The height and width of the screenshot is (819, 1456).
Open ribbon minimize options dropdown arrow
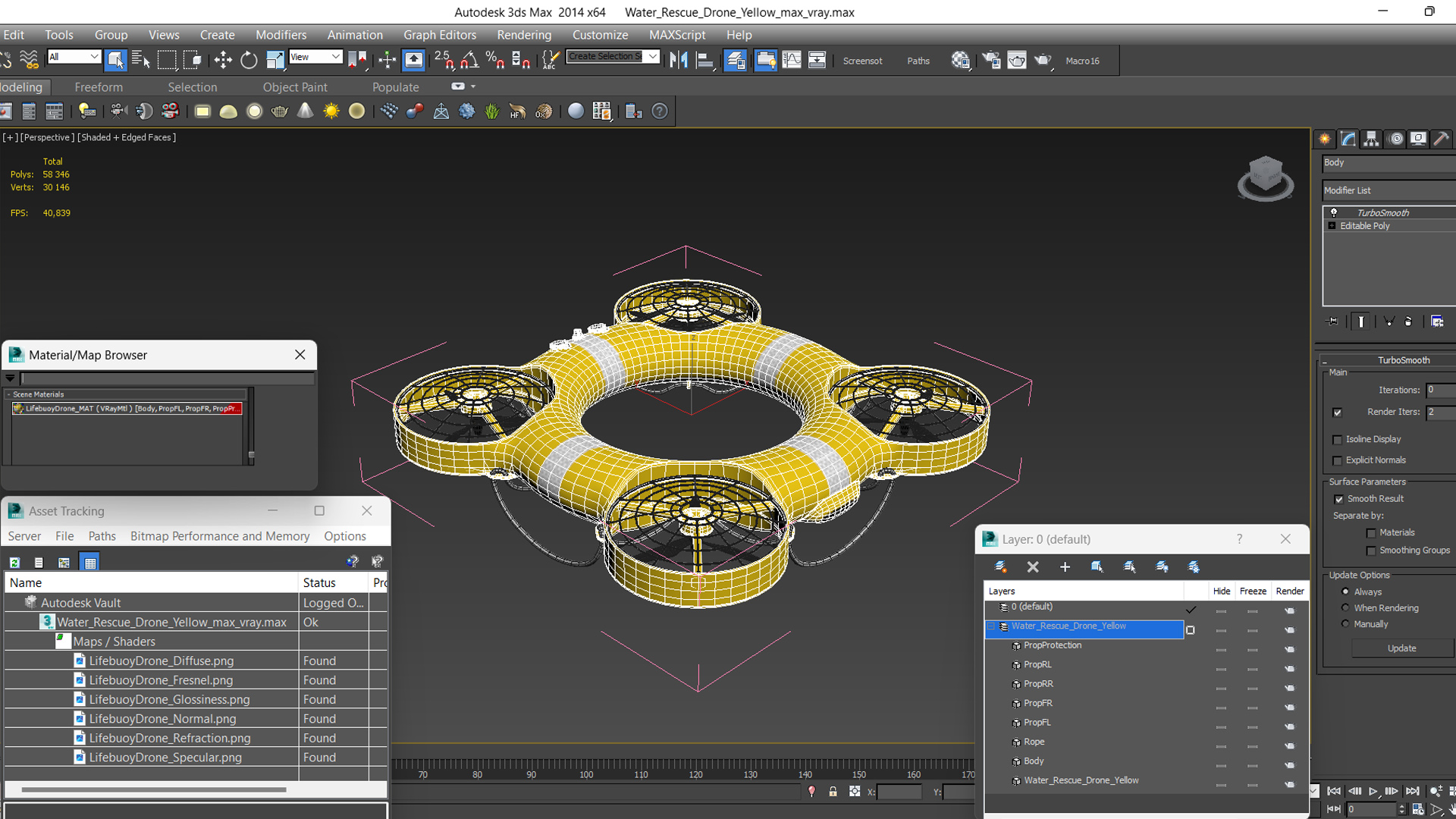[x=473, y=86]
